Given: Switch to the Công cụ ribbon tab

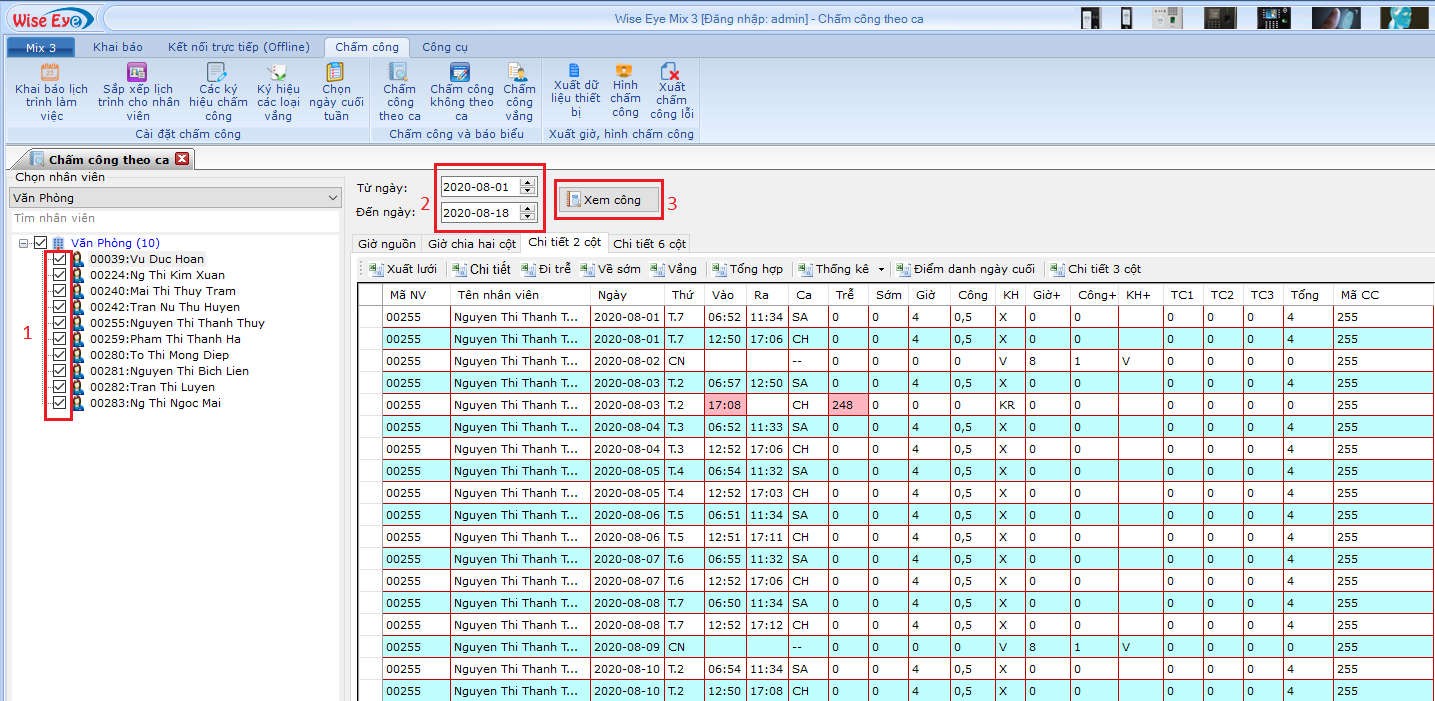Looking at the screenshot, I should point(444,47).
